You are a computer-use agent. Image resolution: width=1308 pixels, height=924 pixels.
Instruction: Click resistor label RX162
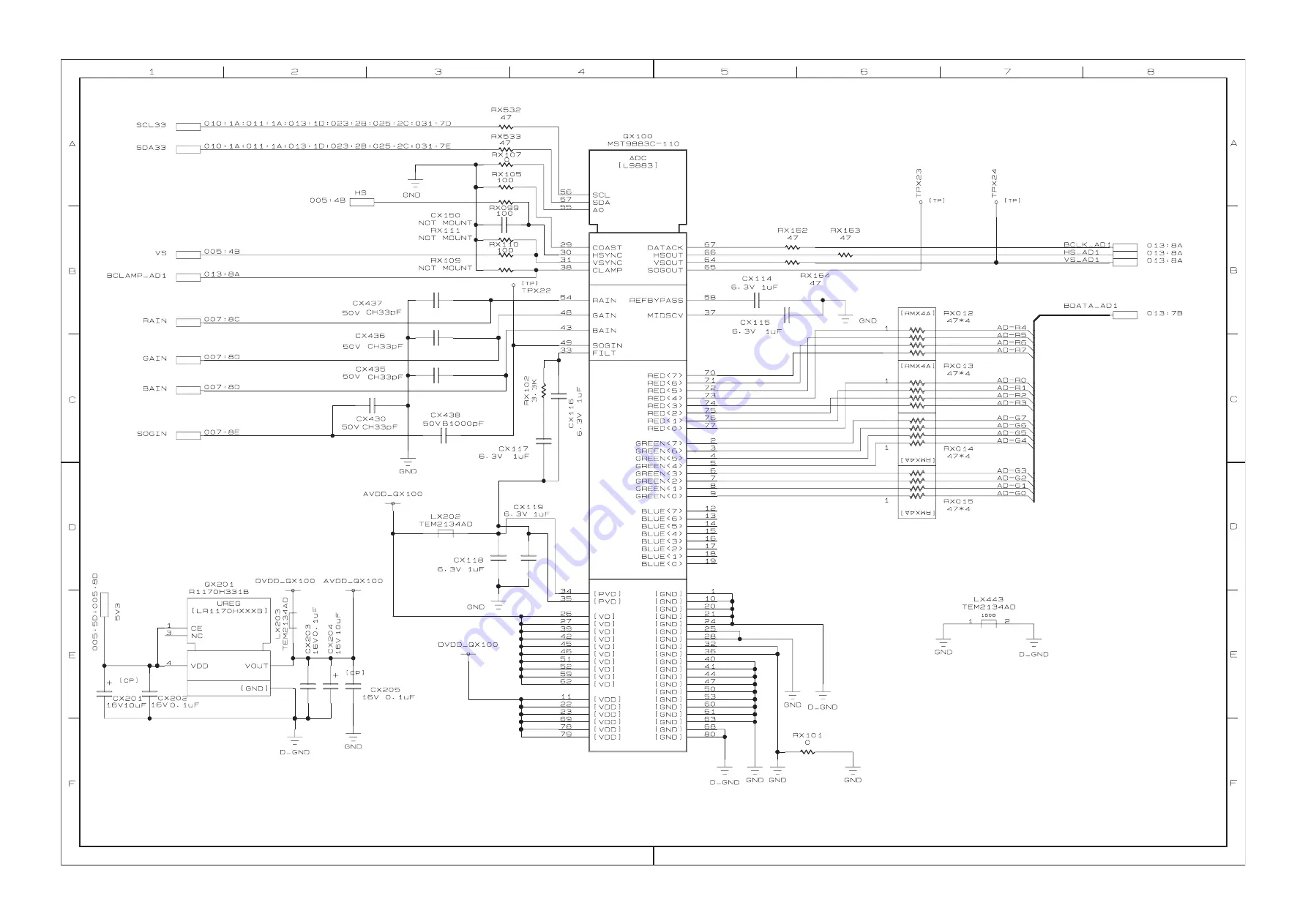point(792,230)
